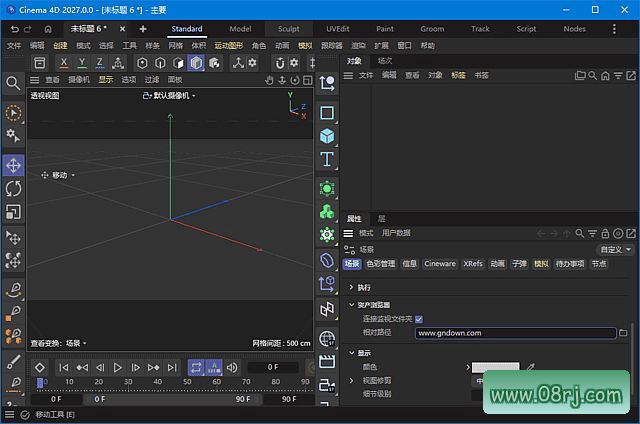Go to start of animation
Viewport: 640px width, 424px height.
coord(64,368)
